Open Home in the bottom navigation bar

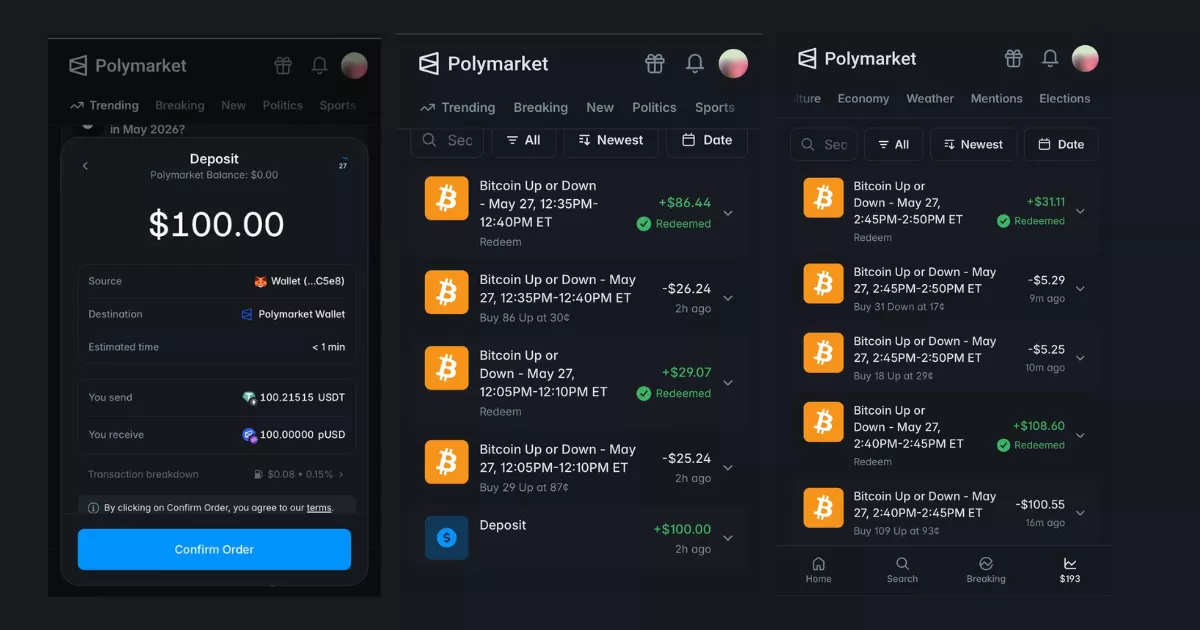[x=819, y=570]
